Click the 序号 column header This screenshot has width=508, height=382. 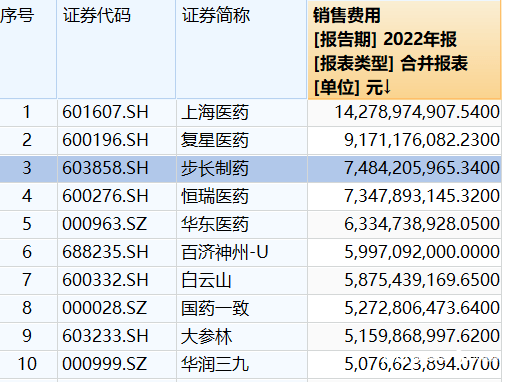tap(28, 49)
